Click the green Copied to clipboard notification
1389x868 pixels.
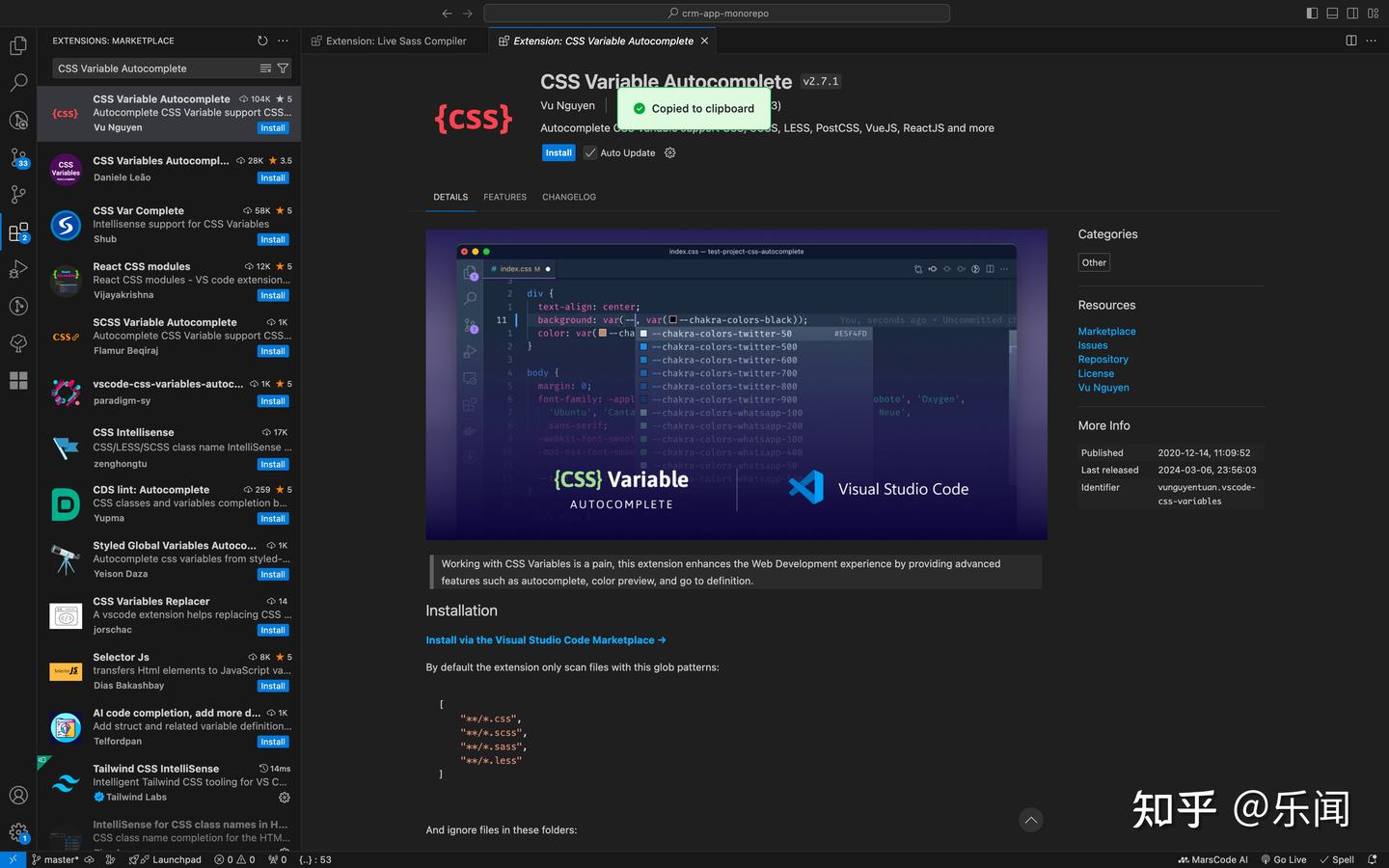(x=694, y=108)
